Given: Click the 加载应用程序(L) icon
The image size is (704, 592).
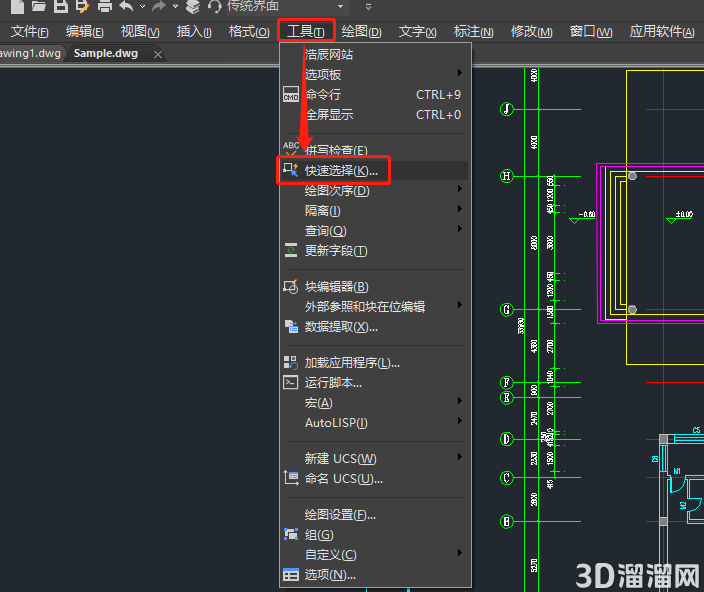Looking at the screenshot, I should 290,363.
